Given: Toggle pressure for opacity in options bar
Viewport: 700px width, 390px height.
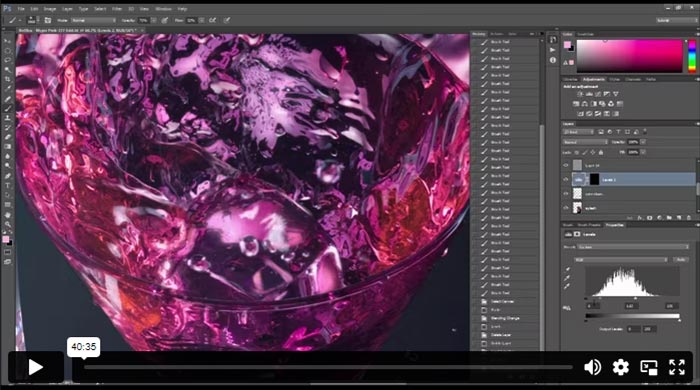Looking at the screenshot, I should pyautogui.click(x=165, y=20).
